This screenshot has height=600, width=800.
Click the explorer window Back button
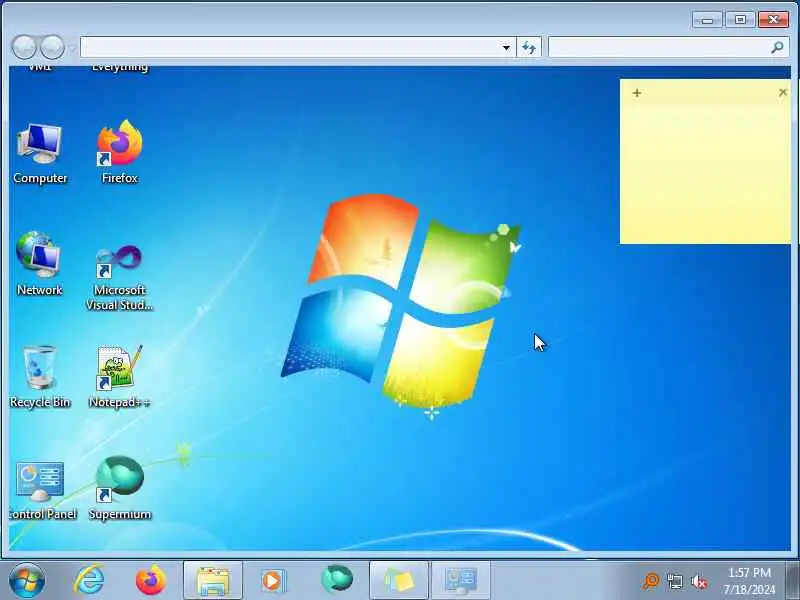24,47
